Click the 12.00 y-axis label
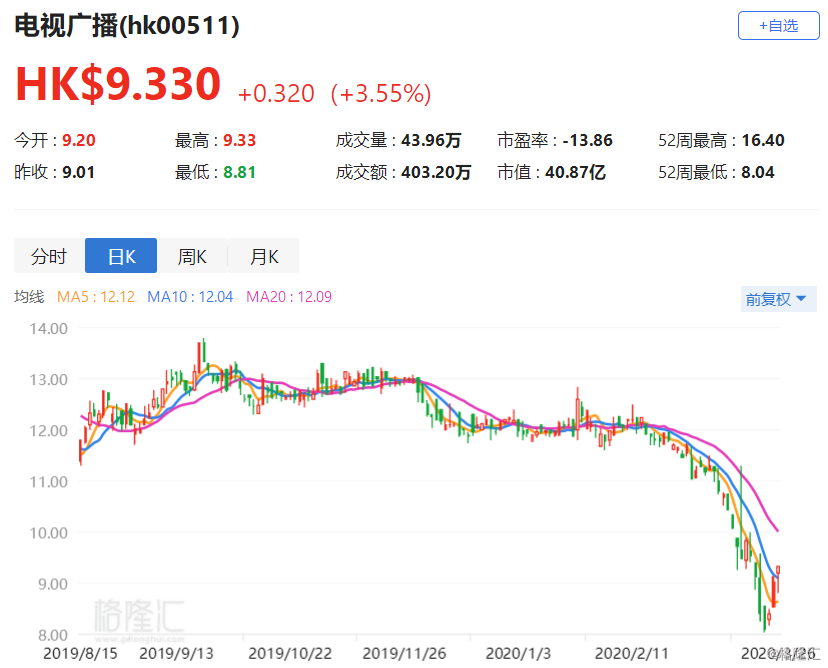 click(x=49, y=431)
